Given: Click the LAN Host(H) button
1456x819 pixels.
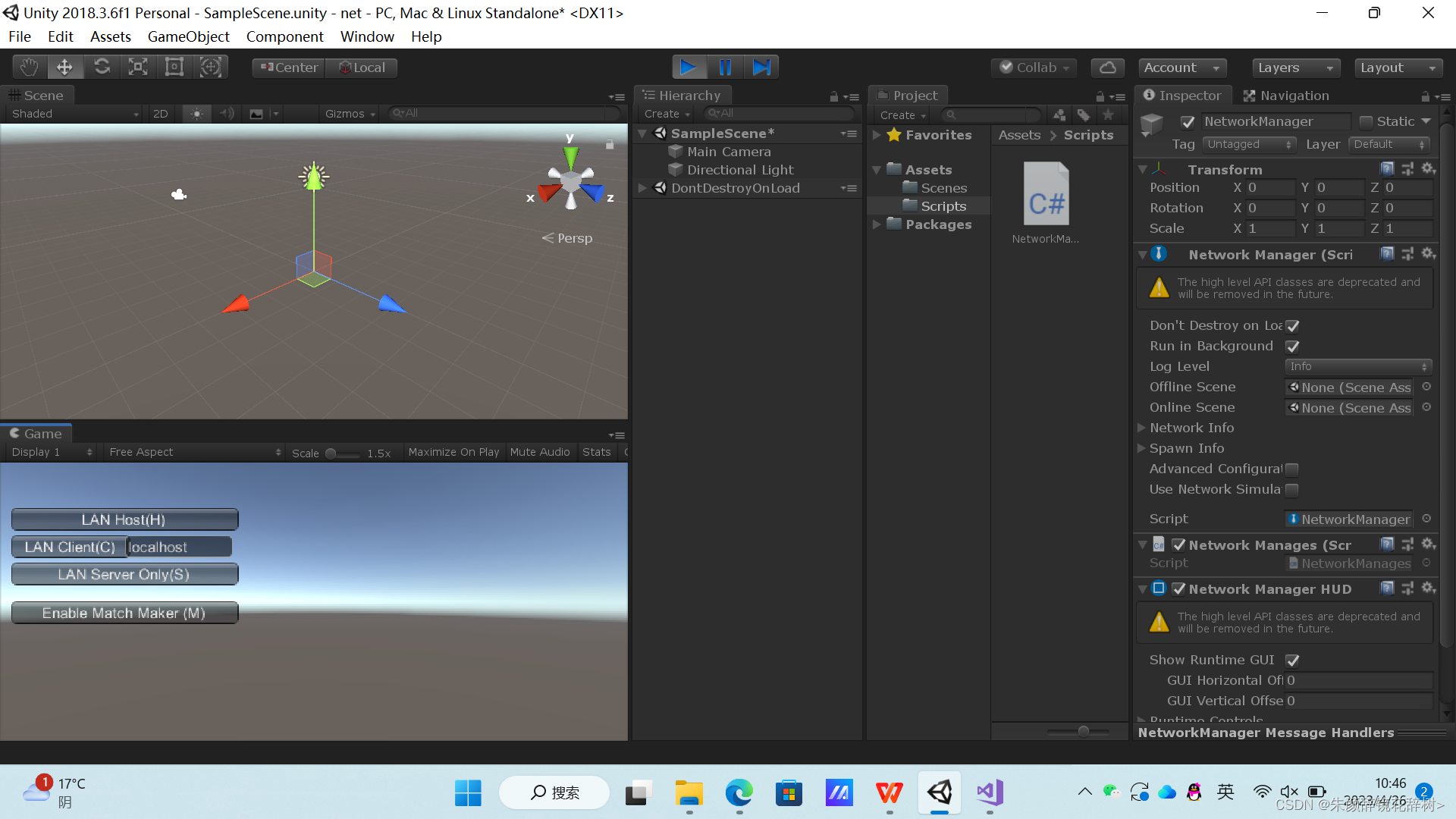Looking at the screenshot, I should [124, 519].
